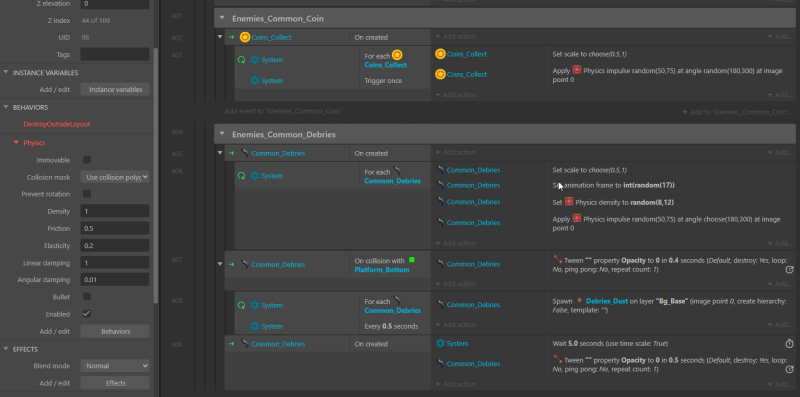
Task: Click the Debries_Dust object icon in Spawn action
Action: tap(579, 301)
